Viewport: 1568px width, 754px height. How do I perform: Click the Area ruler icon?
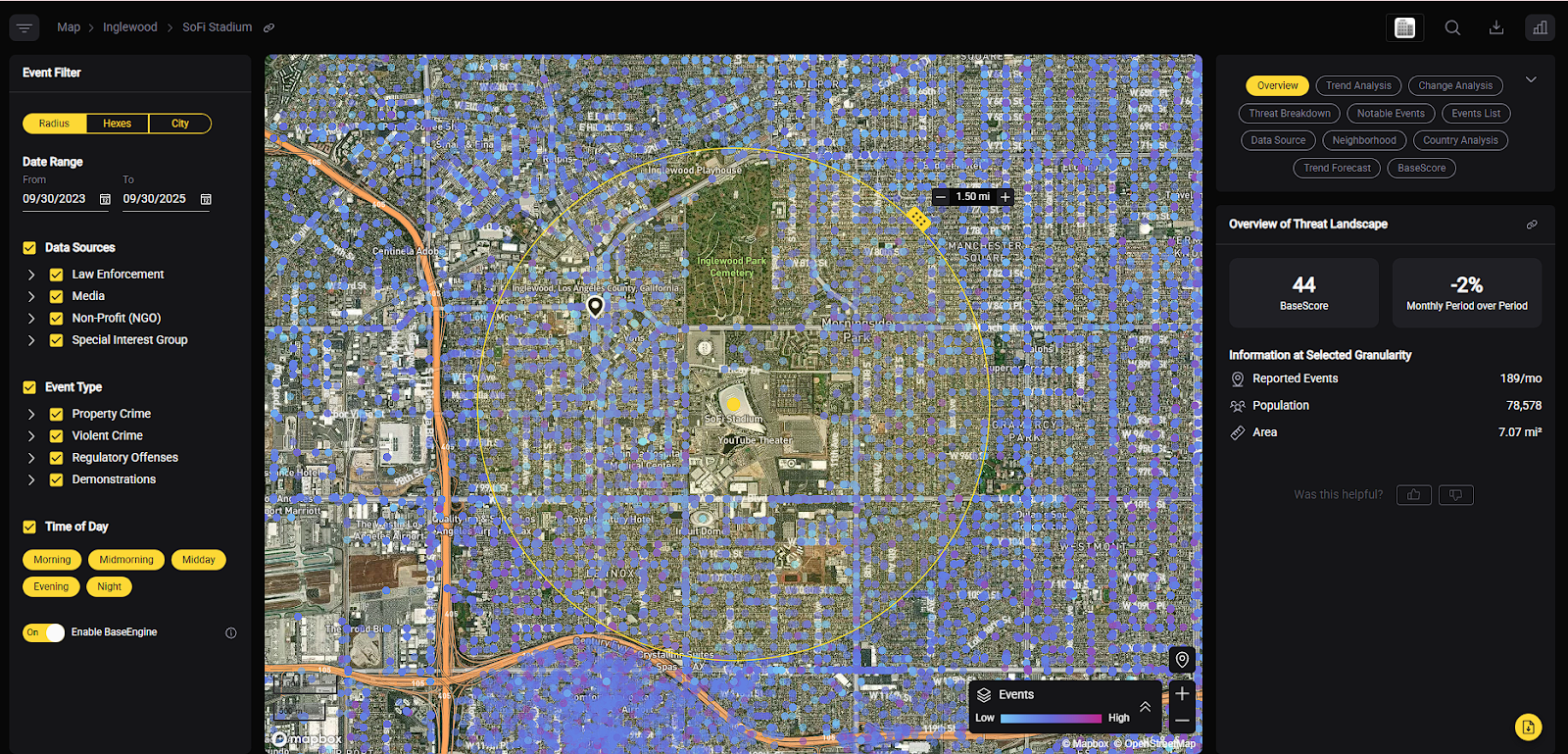click(1238, 432)
